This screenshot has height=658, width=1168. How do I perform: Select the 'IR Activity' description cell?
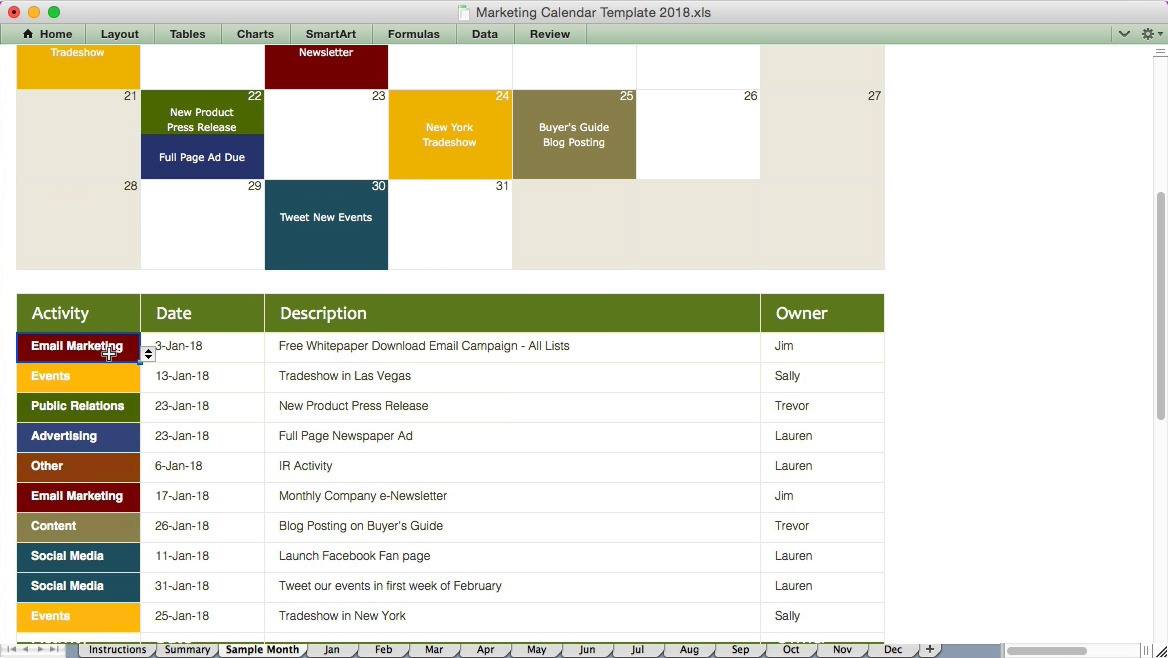coord(512,466)
